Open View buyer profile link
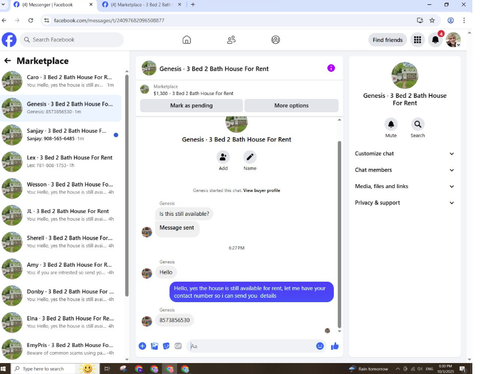This screenshot has height=374, width=500. (262, 190)
